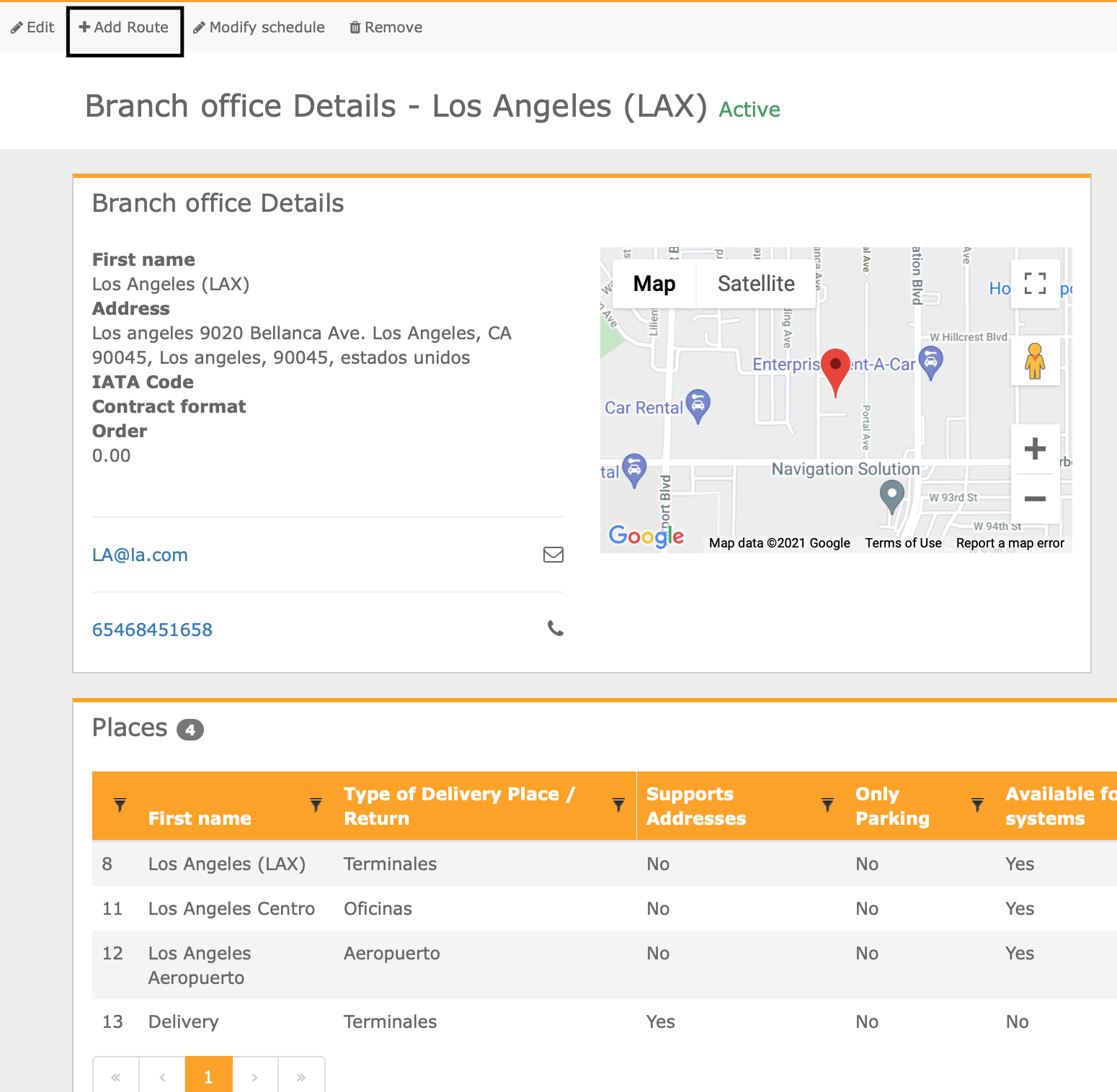Zoom in on the map
The image size is (1117, 1092).
pos(1035,449)
